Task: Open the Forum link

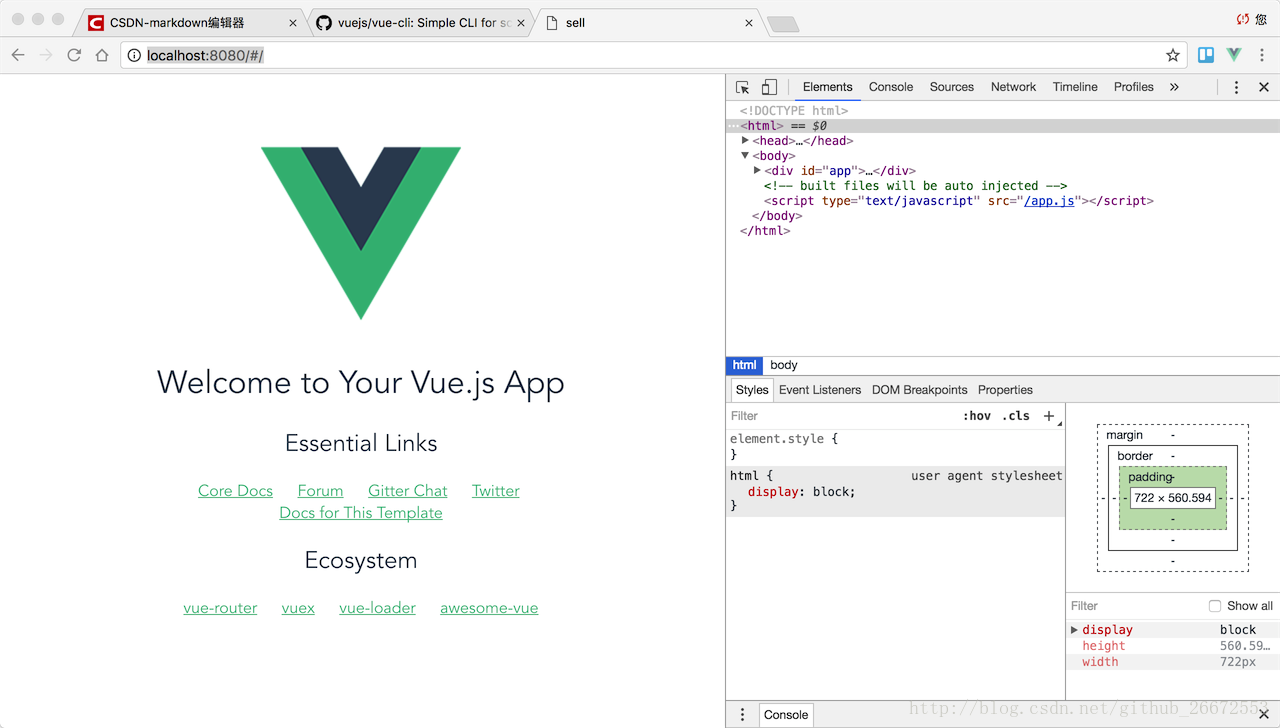Action: click(320, 491)
